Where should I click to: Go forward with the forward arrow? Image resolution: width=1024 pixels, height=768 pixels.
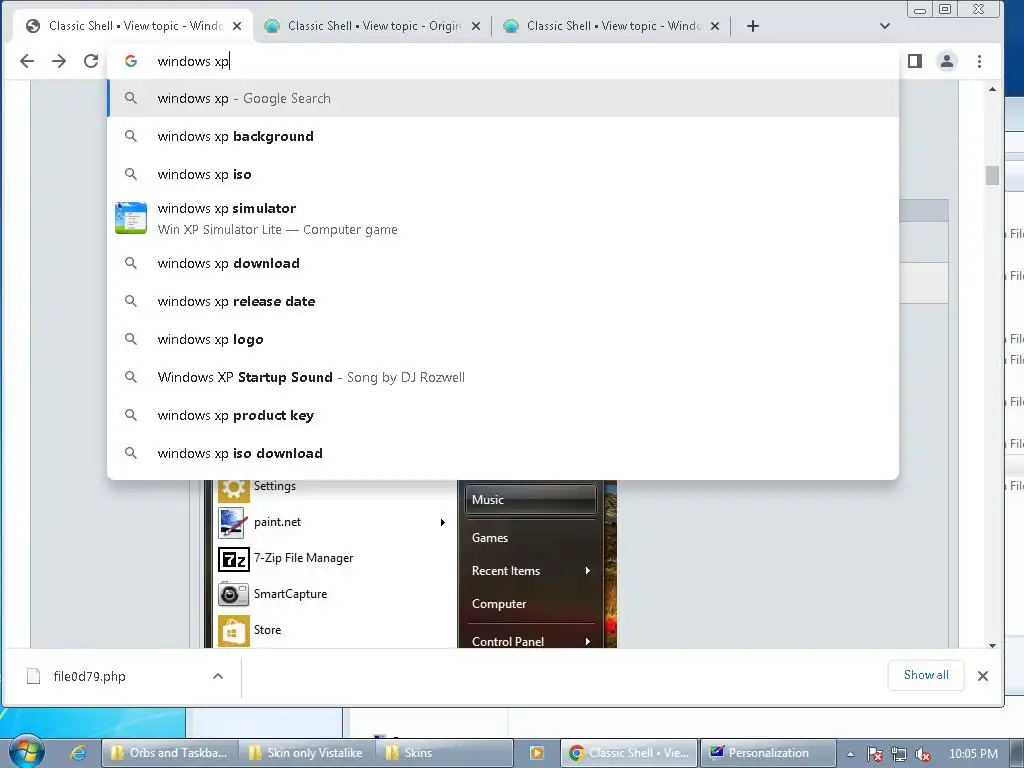(x=59, y=61)
